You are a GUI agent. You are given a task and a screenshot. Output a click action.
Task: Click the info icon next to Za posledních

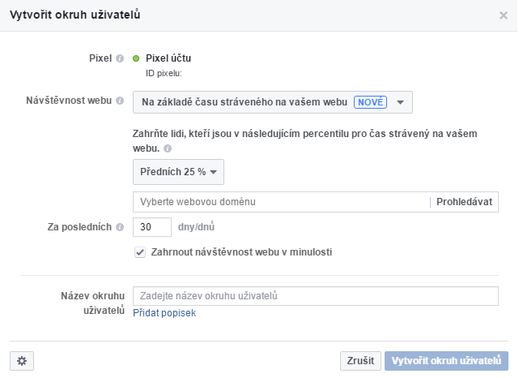tap(120, 227)
